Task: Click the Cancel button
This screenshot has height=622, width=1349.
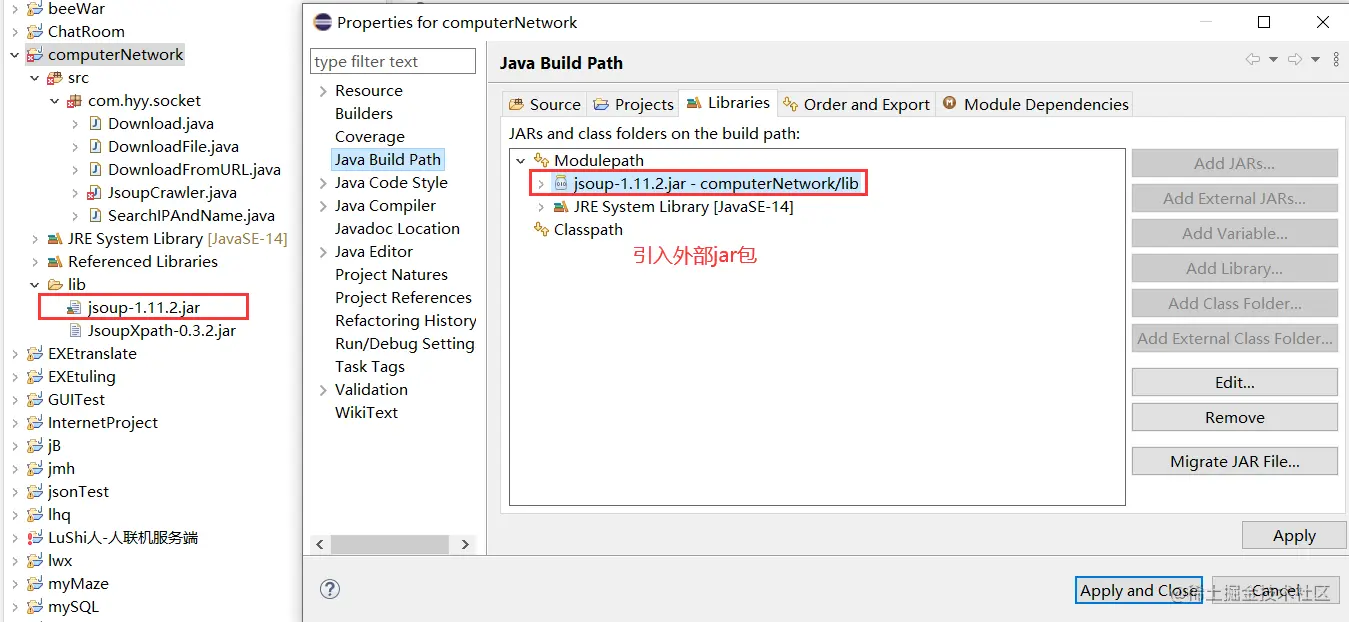Action: (x=1275, y=591)
